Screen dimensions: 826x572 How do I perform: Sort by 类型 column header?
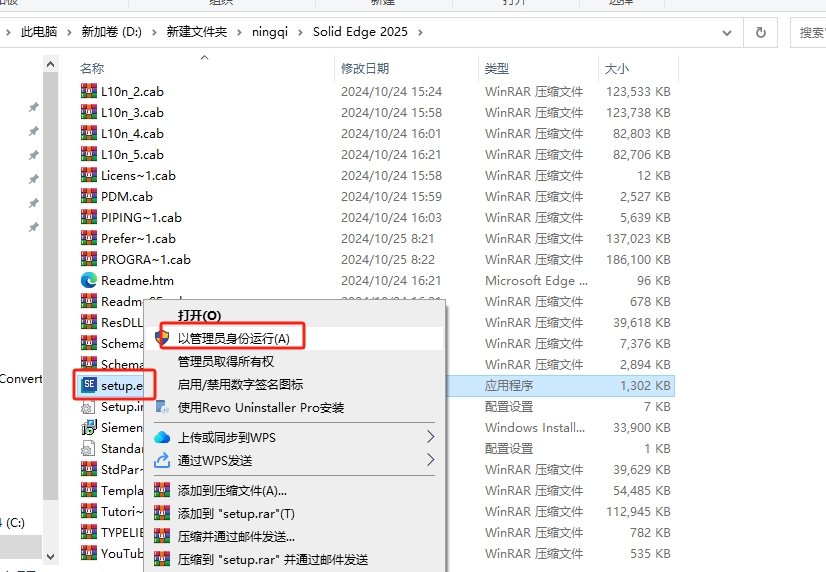pos(497,68)
